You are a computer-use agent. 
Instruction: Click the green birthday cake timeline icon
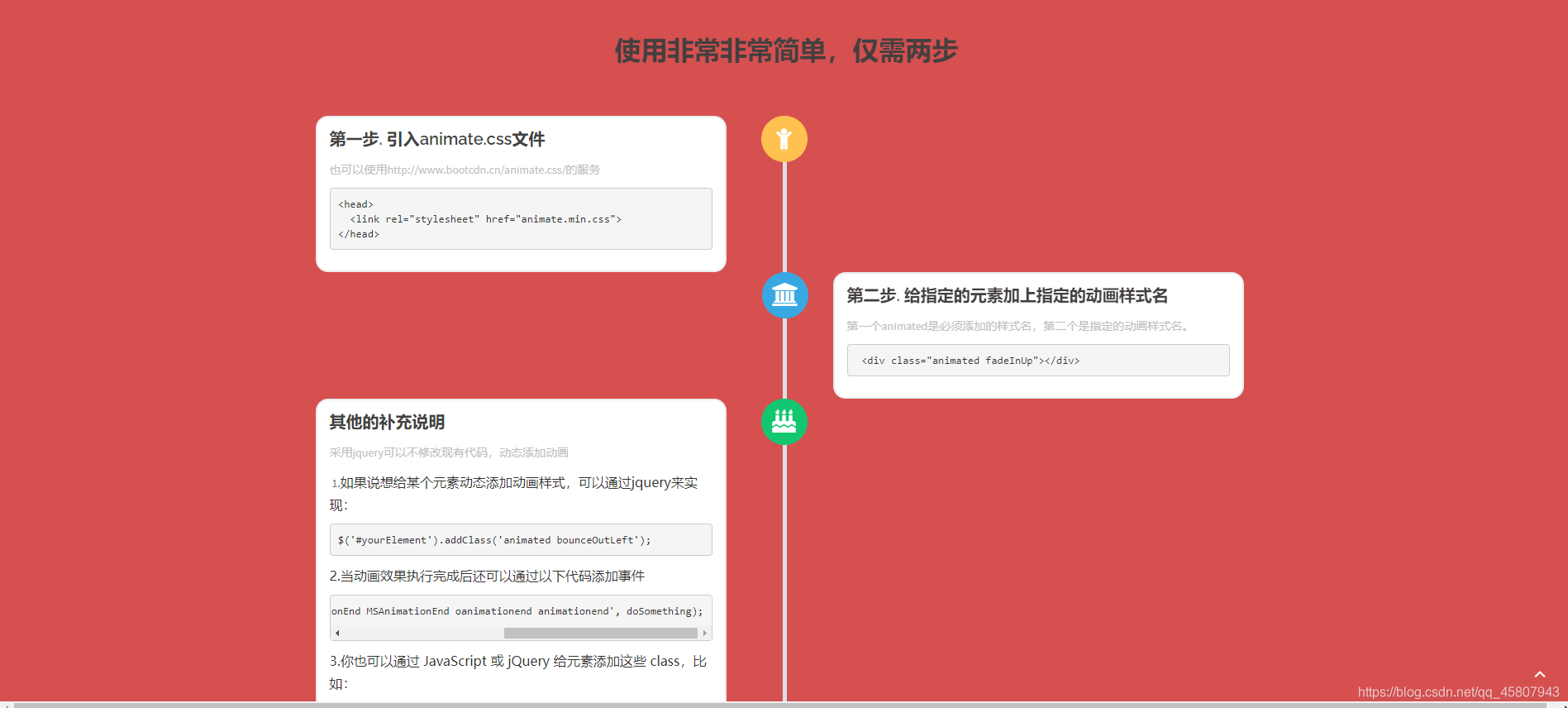[784, 422]
